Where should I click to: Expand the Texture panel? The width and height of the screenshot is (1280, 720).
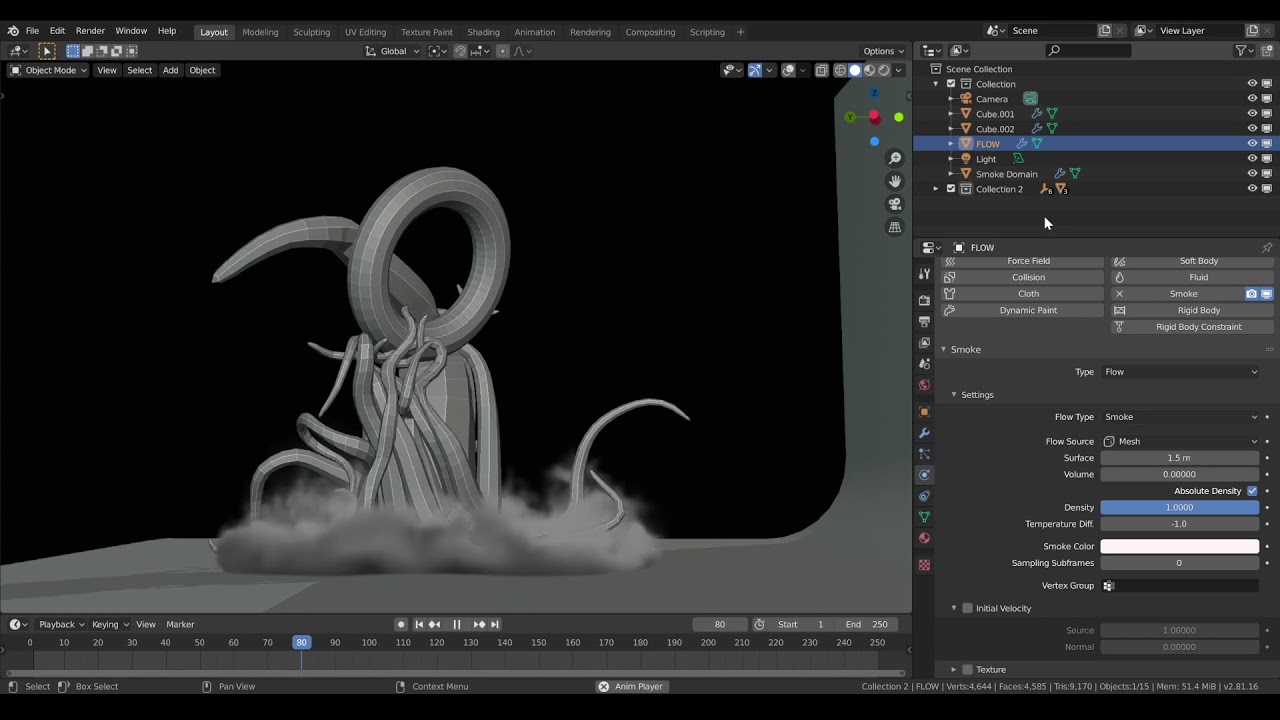coord(990,669)
